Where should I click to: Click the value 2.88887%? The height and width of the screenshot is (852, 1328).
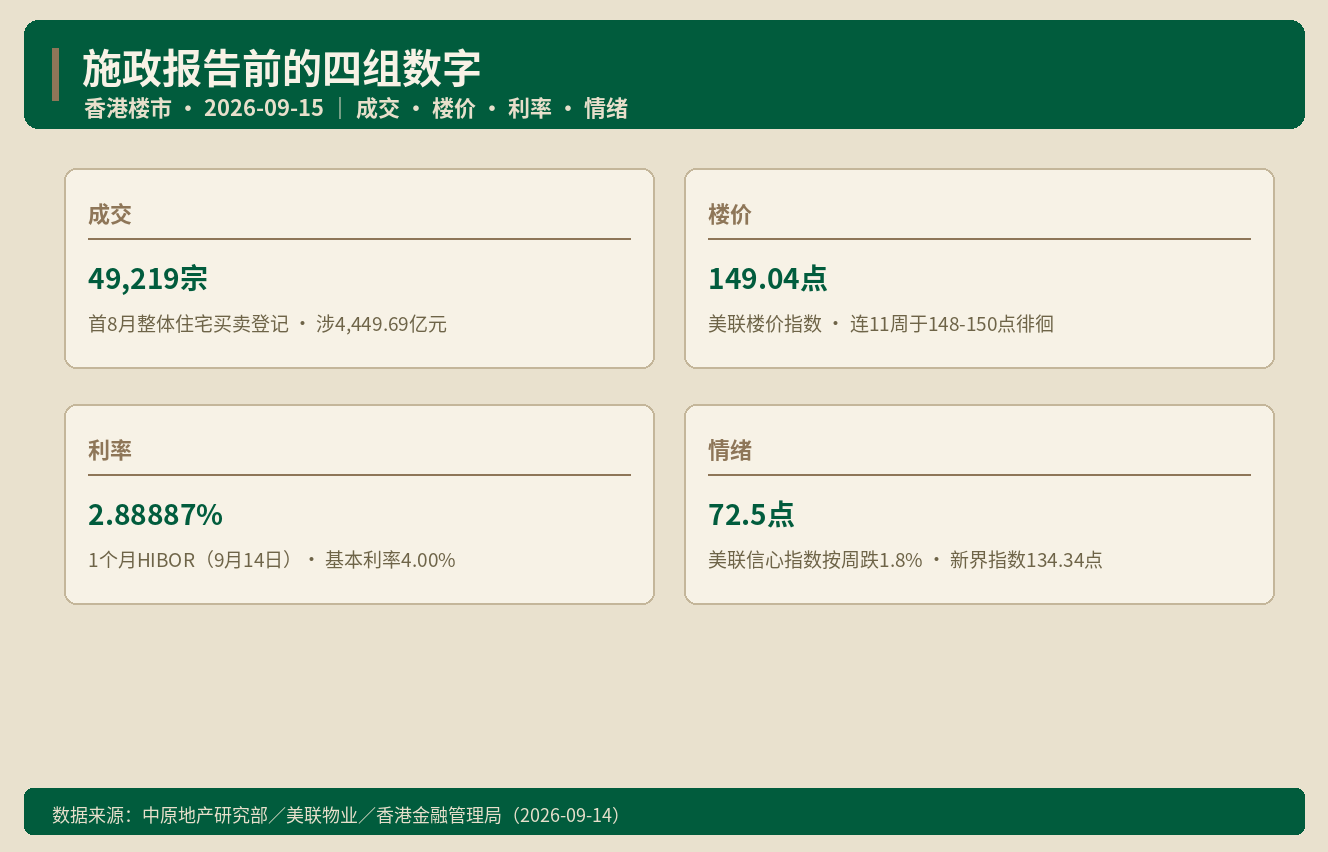point(155,515)
